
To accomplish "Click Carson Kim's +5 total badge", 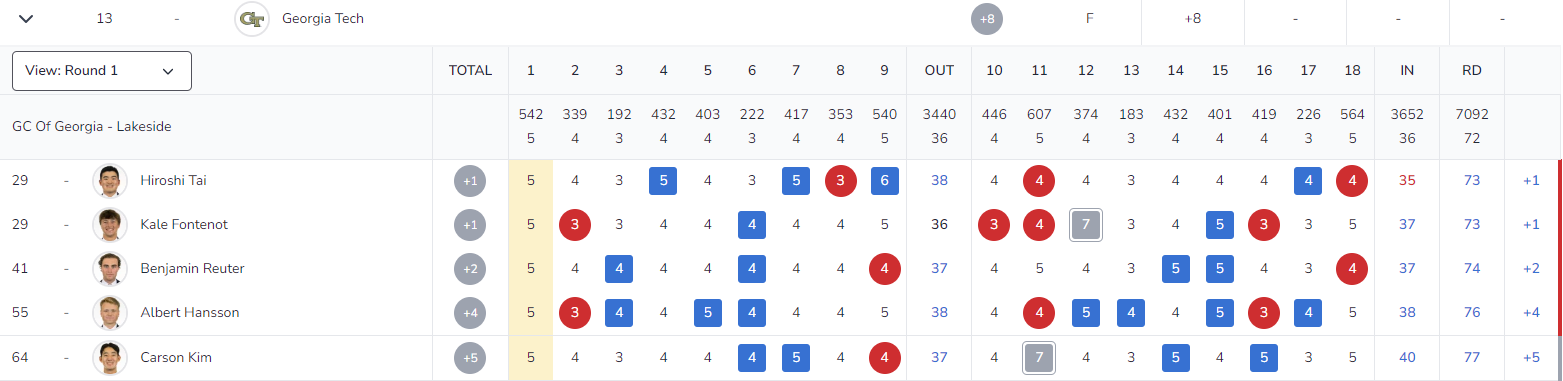I will click(470, 358).
